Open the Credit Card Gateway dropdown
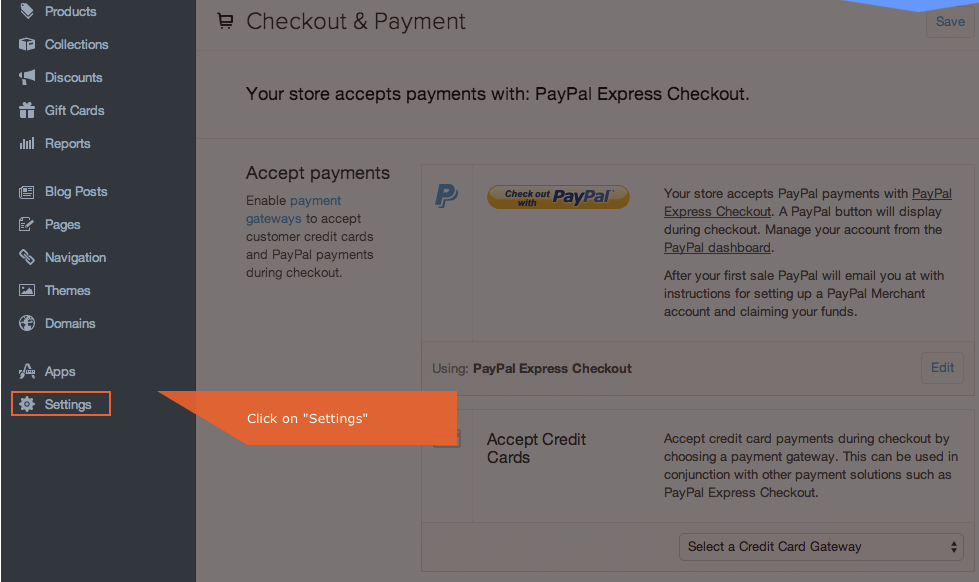This screenshot has width=979, height=582. click(x=821, y=547)
